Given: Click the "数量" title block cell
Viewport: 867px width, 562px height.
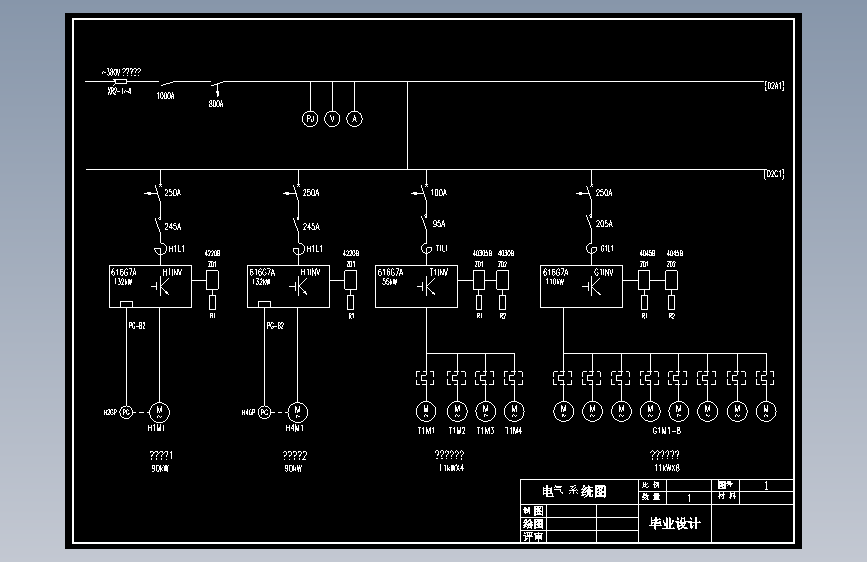Looking at the screenshot, I should tap(651, 497).
